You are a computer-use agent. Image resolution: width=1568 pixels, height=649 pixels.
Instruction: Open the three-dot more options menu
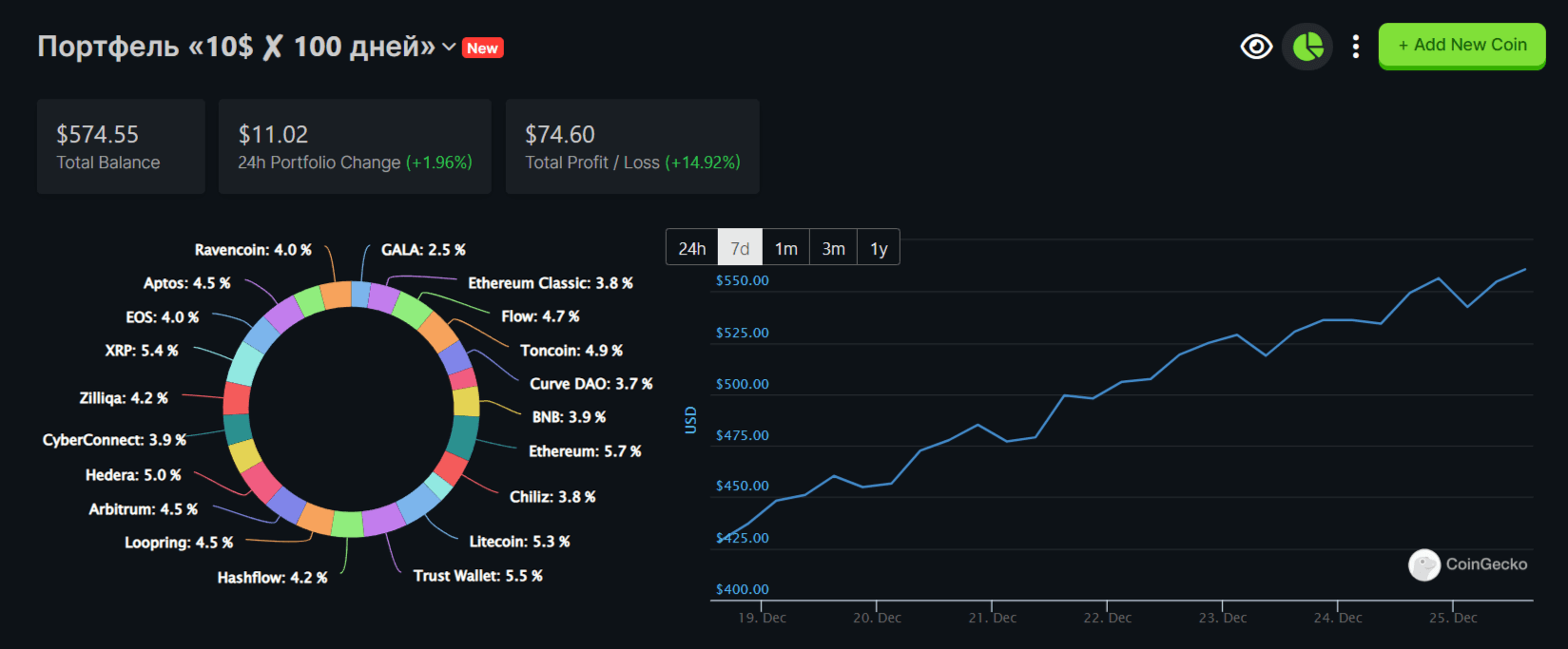coord(1356,47)
